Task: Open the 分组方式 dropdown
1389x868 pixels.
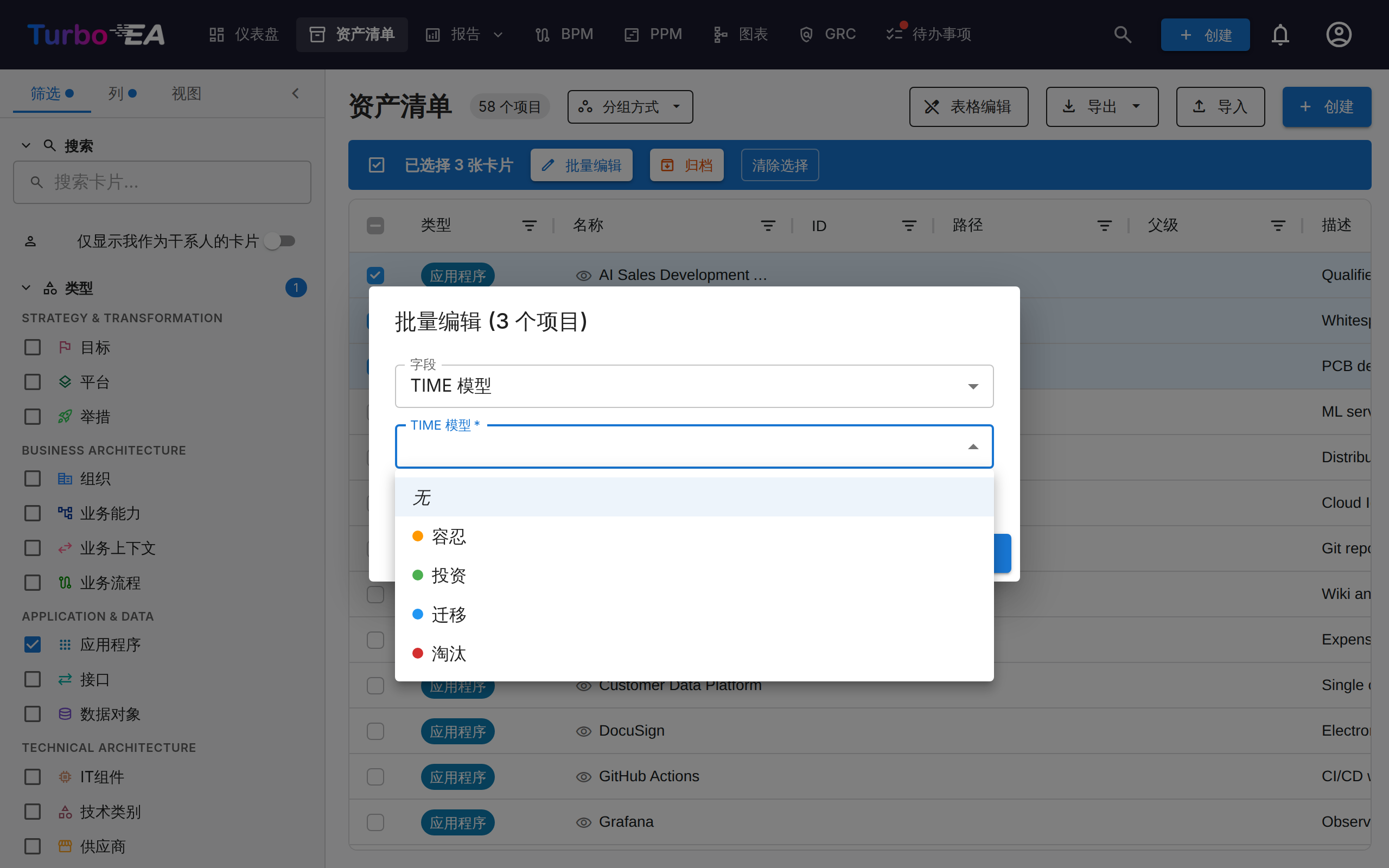Action: pos(629,107)
